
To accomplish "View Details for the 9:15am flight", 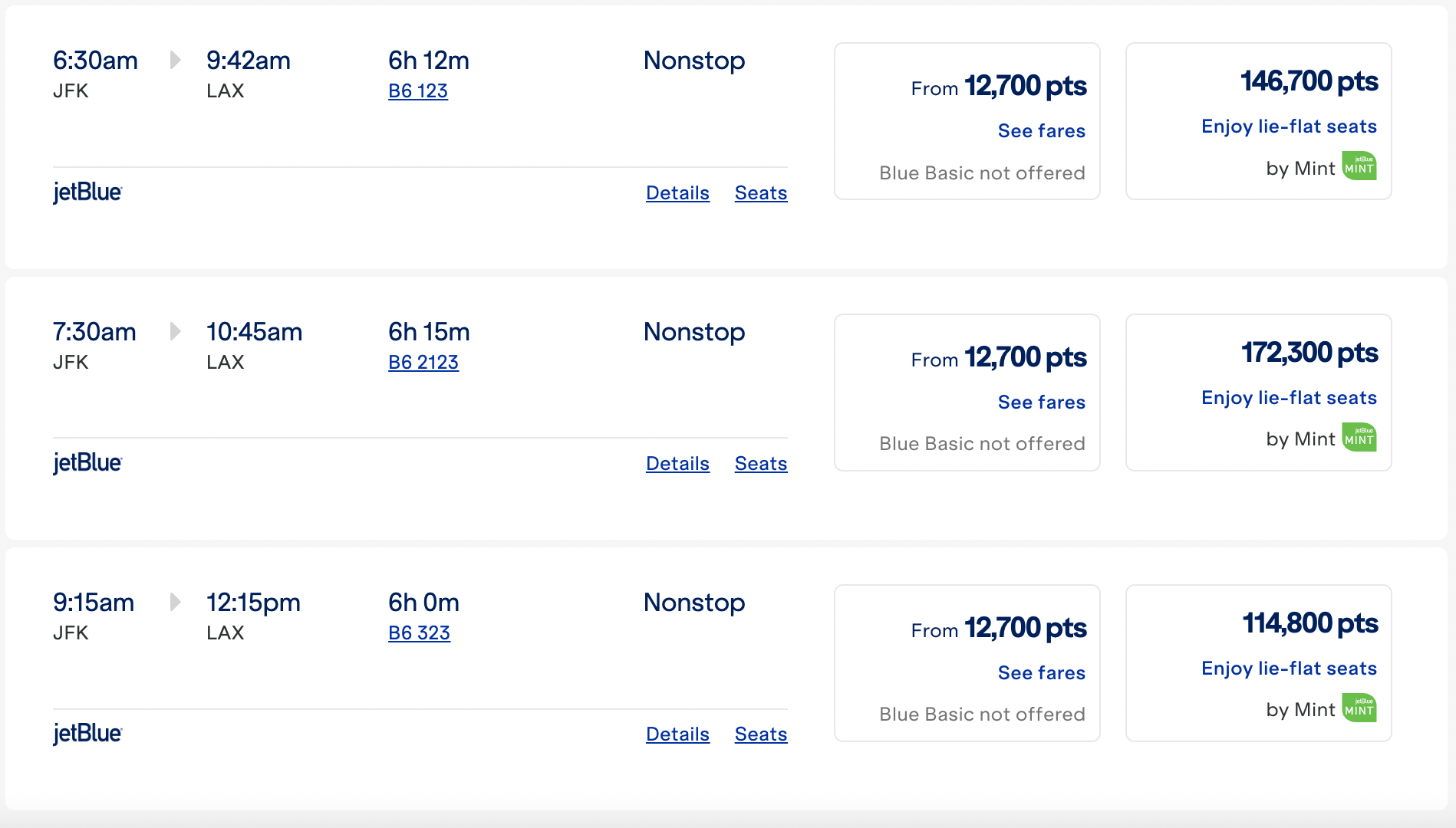I will [677, 734].
